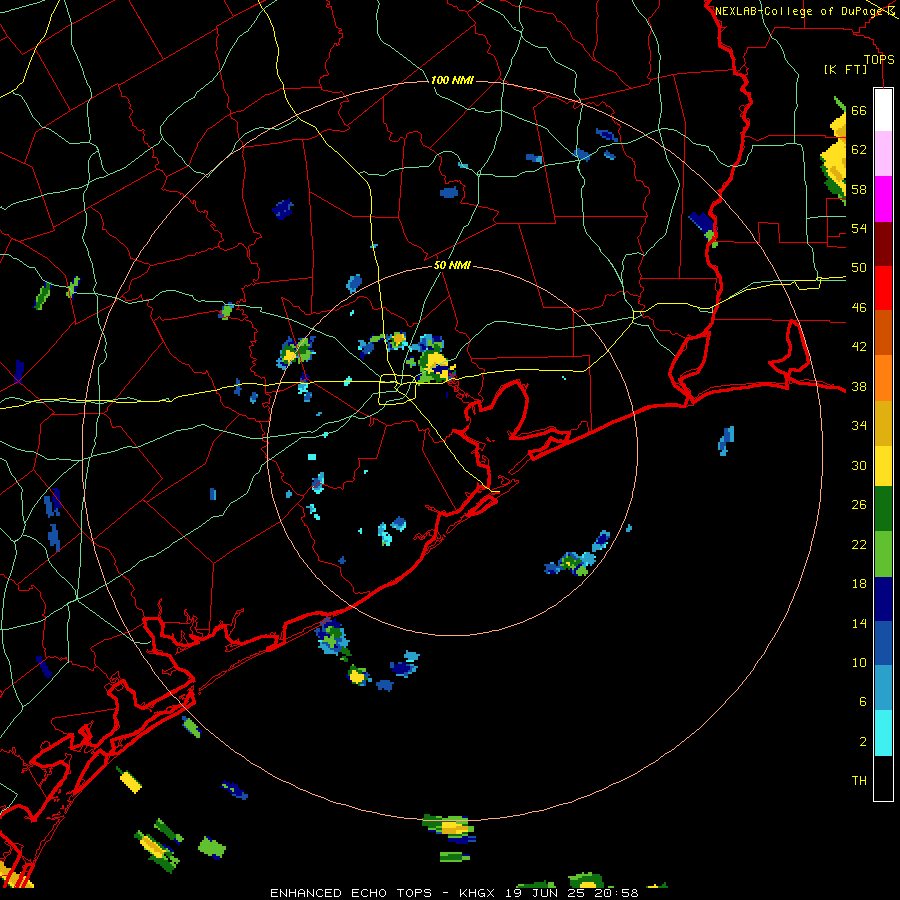Click the TH legend label
The height and width of the screenshot is (900, 900).
point(859,781)
